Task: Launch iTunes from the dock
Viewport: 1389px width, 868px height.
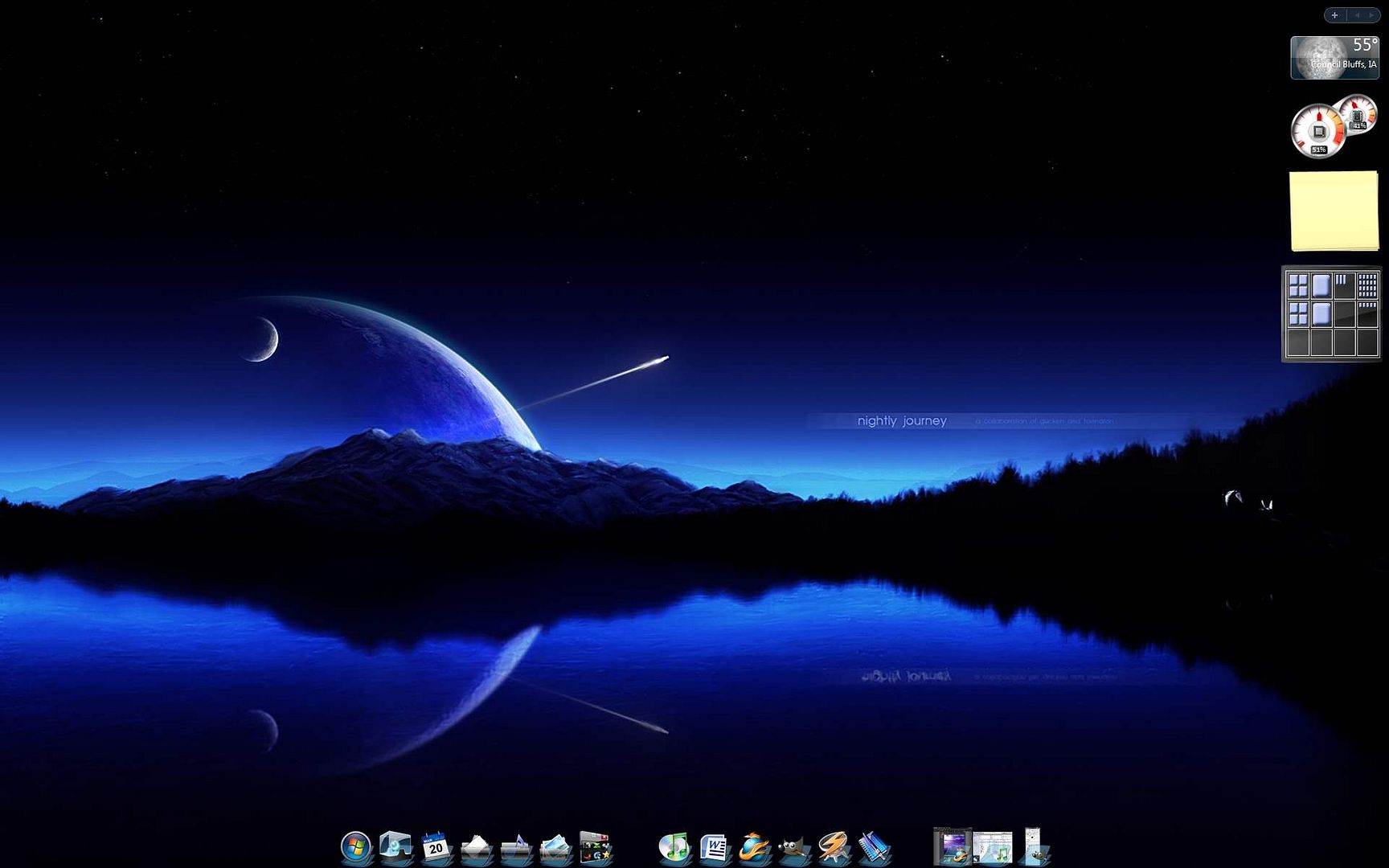Action: (674, 846)
